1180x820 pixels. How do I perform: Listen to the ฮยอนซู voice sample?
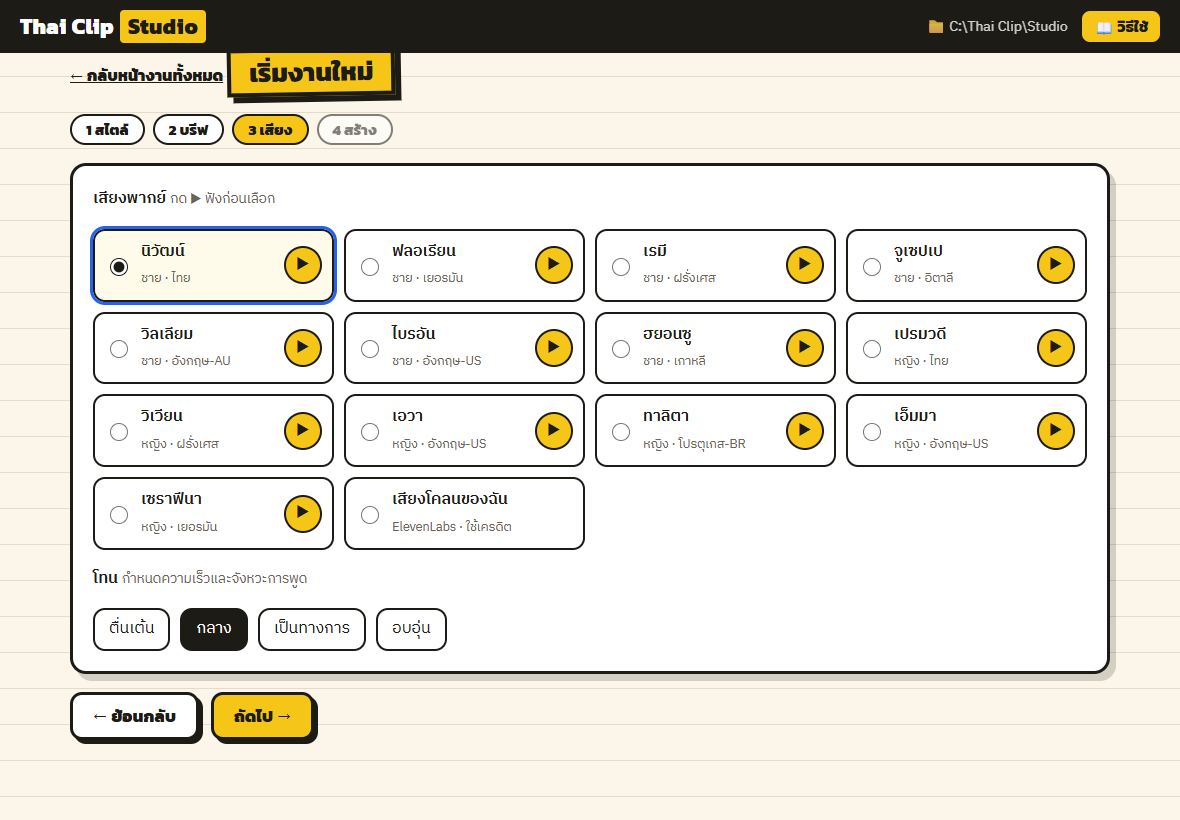click(804, 348)
